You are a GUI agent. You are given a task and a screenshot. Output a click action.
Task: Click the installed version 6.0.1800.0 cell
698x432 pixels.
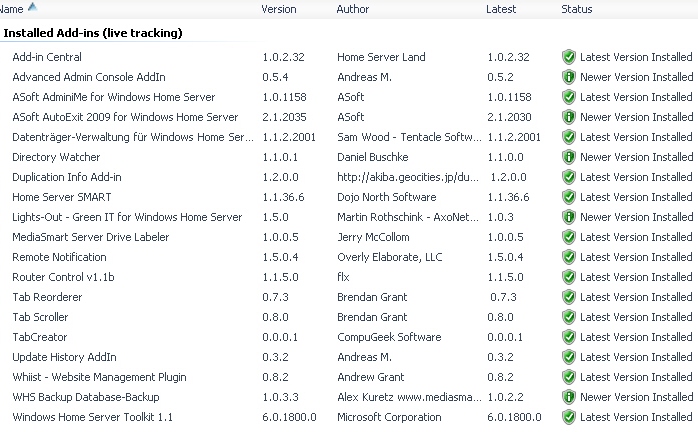point(289,417)
